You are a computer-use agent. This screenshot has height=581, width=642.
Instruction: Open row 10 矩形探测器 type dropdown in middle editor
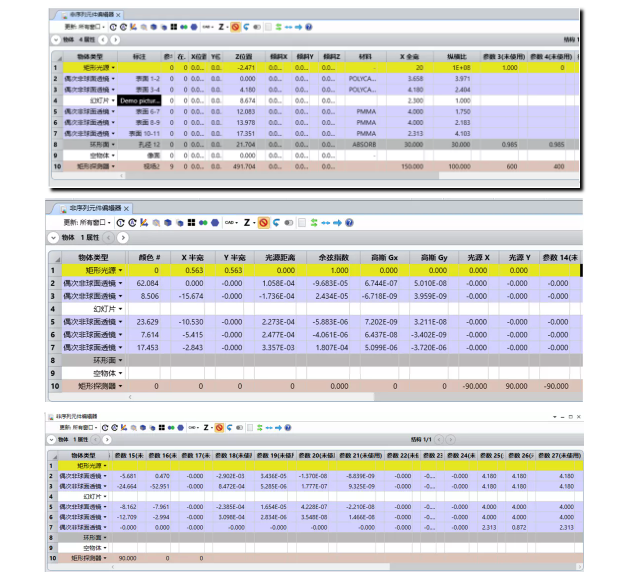click(x=120, y=386)
